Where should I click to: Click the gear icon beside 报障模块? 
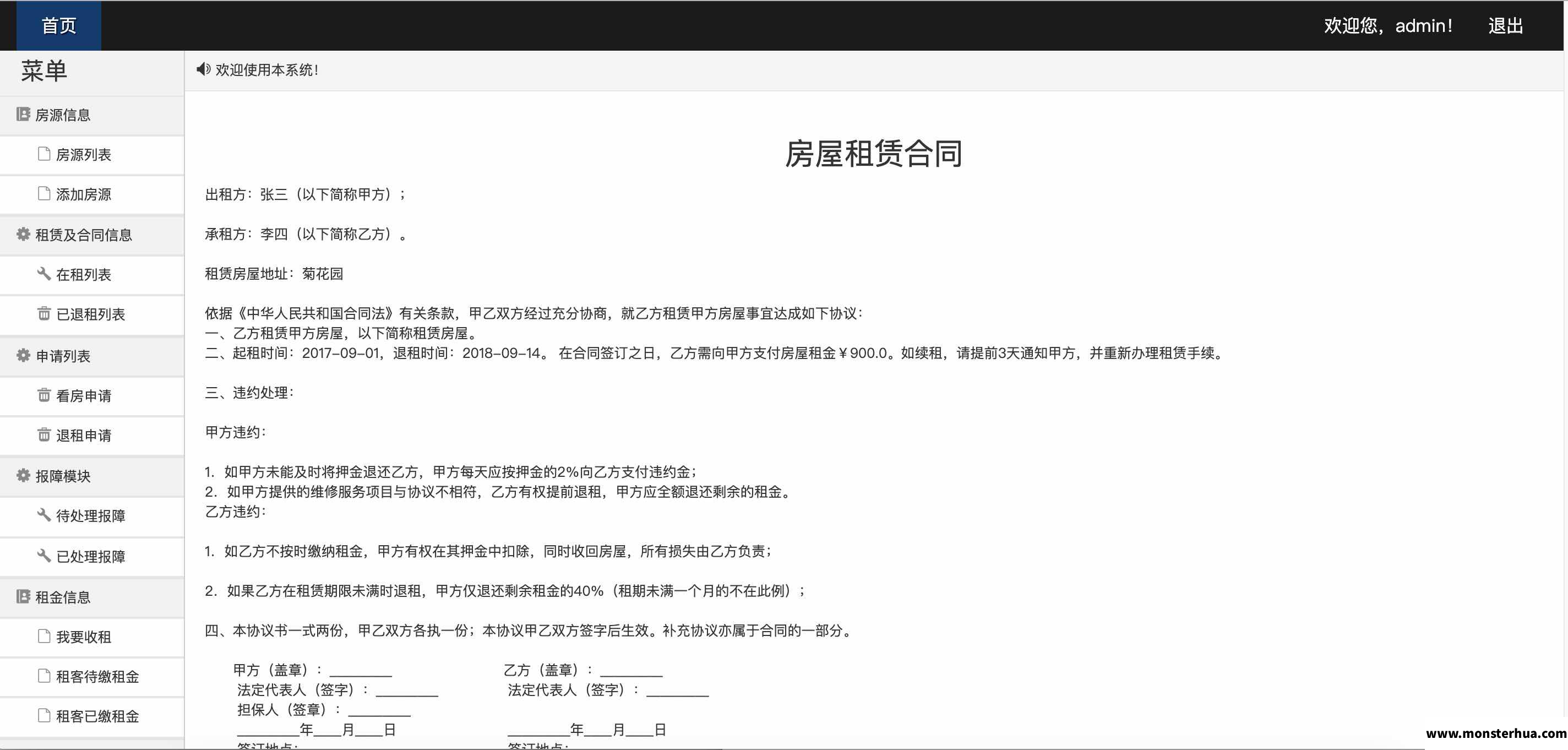click(23, 475)
